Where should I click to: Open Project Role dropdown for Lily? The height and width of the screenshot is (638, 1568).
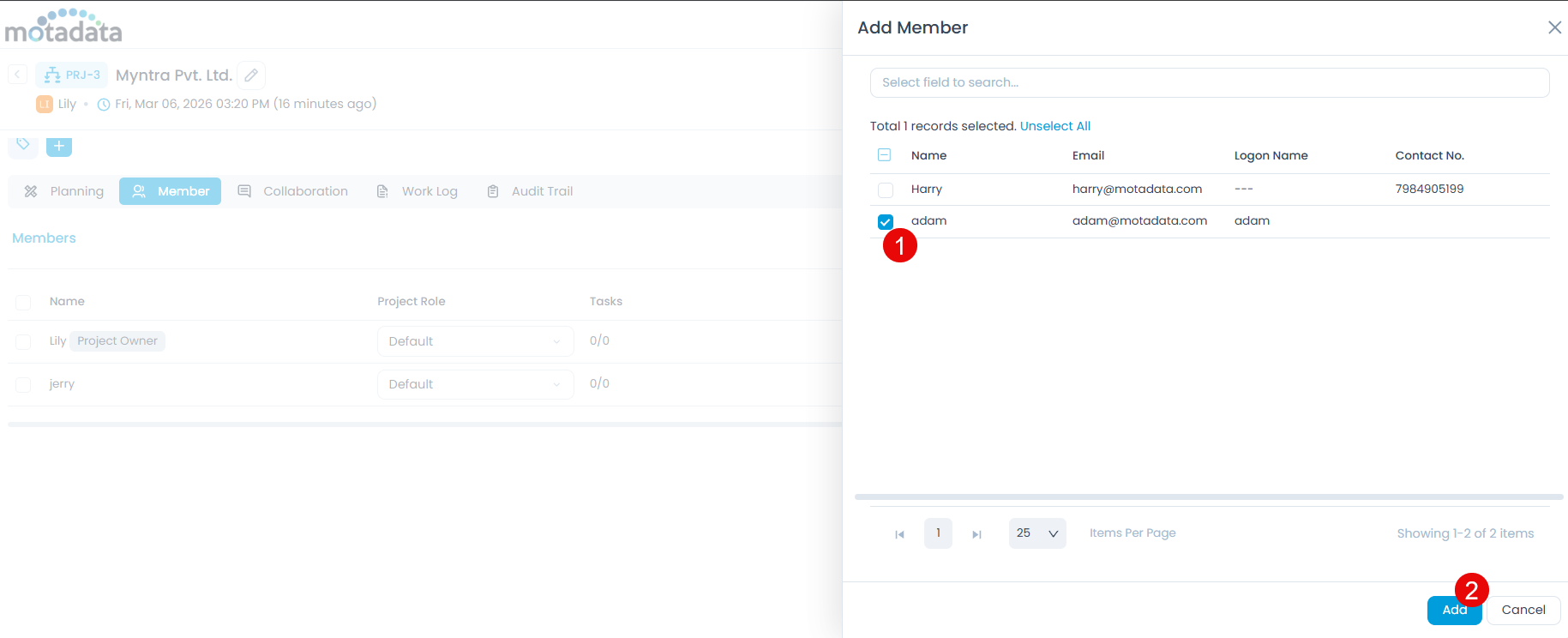pyautogui.click(x=475, y=341)
